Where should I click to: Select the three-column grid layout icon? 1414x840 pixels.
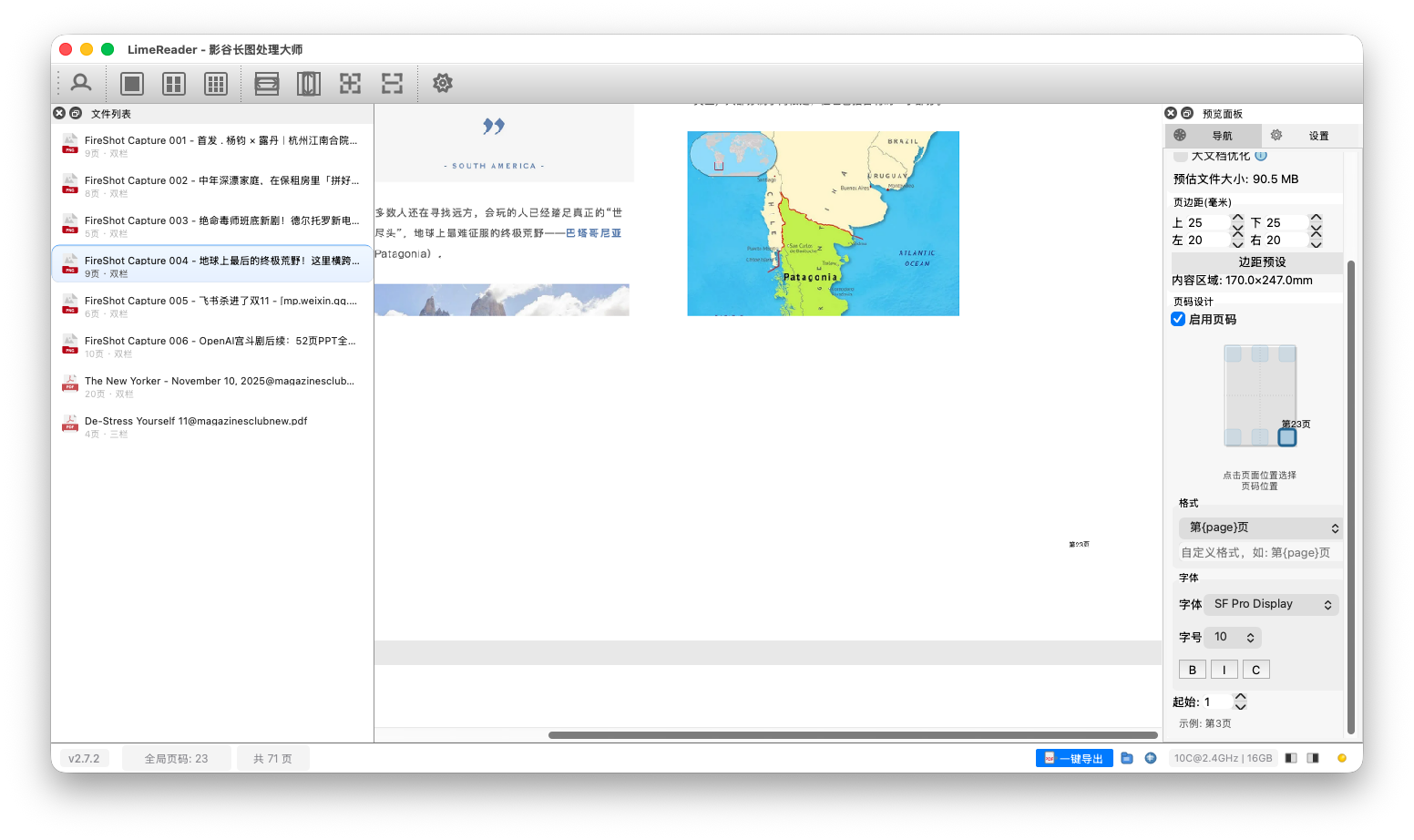click(x=216, y=83)
